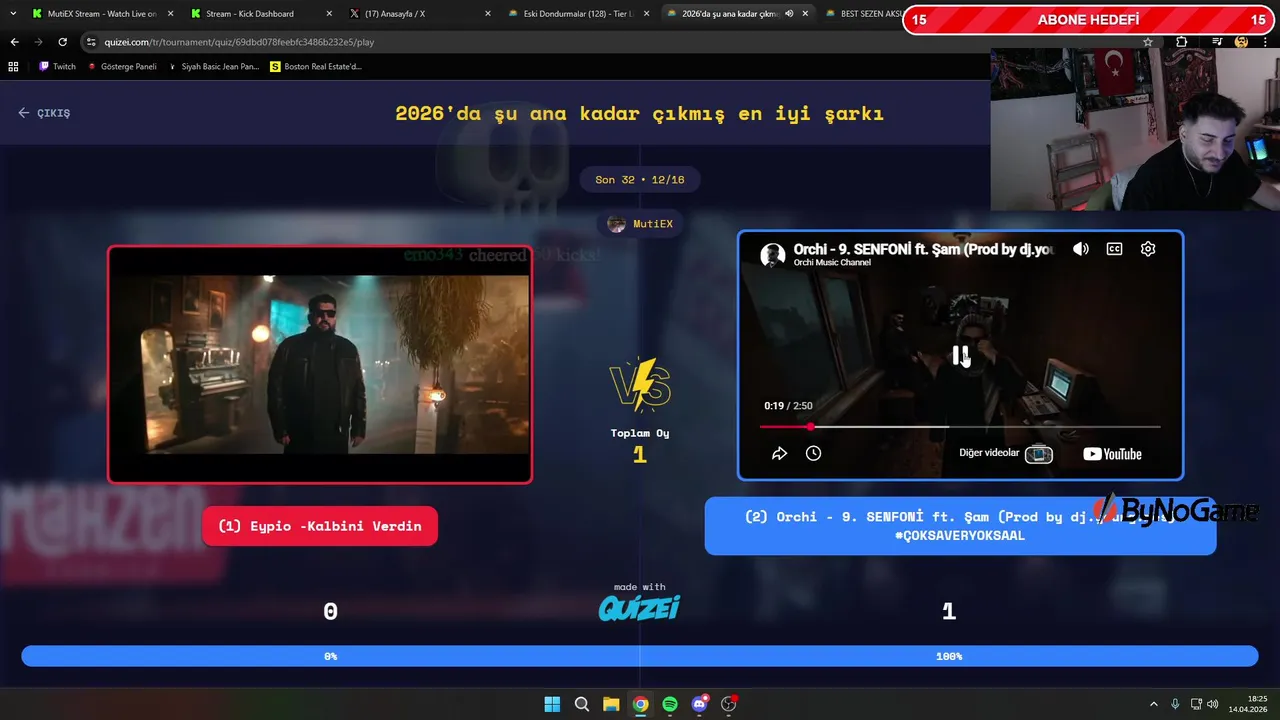
Task: Share the Orchi video via arrow icon
Action: tap(779, 454)
